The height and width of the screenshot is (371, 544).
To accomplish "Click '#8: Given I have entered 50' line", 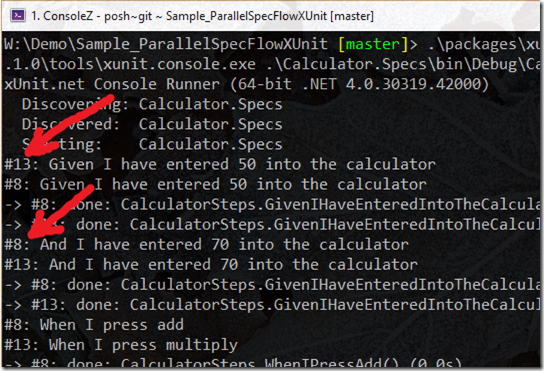I will pyautogui.click(x=215, y=185).
